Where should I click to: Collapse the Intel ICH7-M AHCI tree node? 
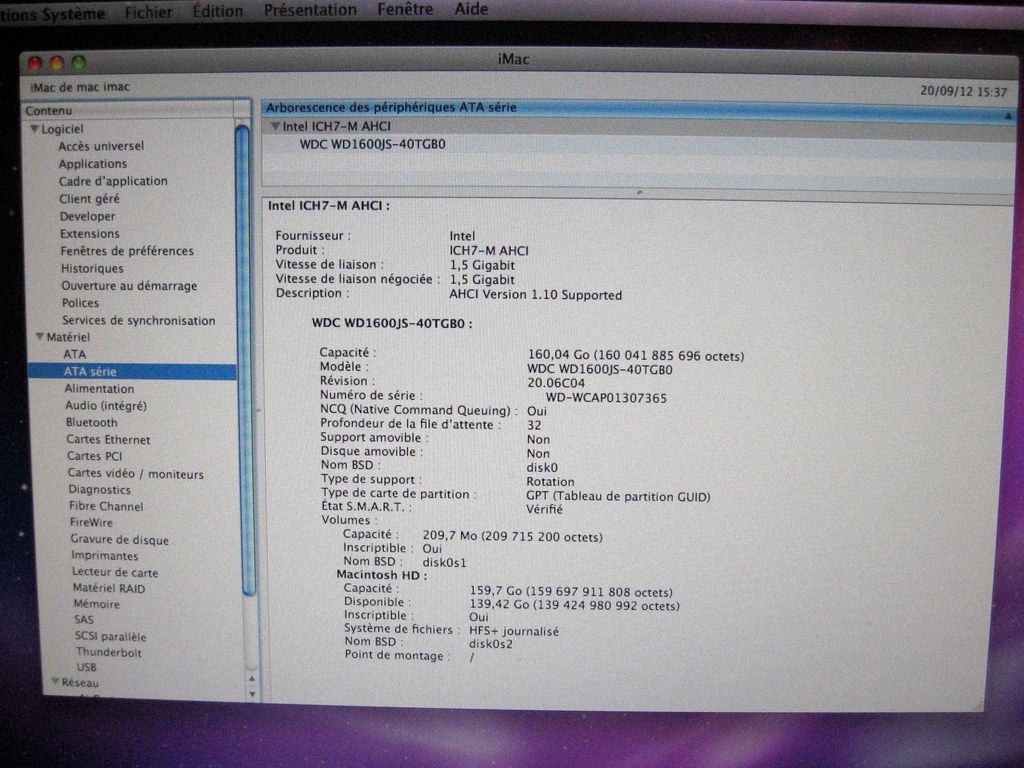point(275,126)
